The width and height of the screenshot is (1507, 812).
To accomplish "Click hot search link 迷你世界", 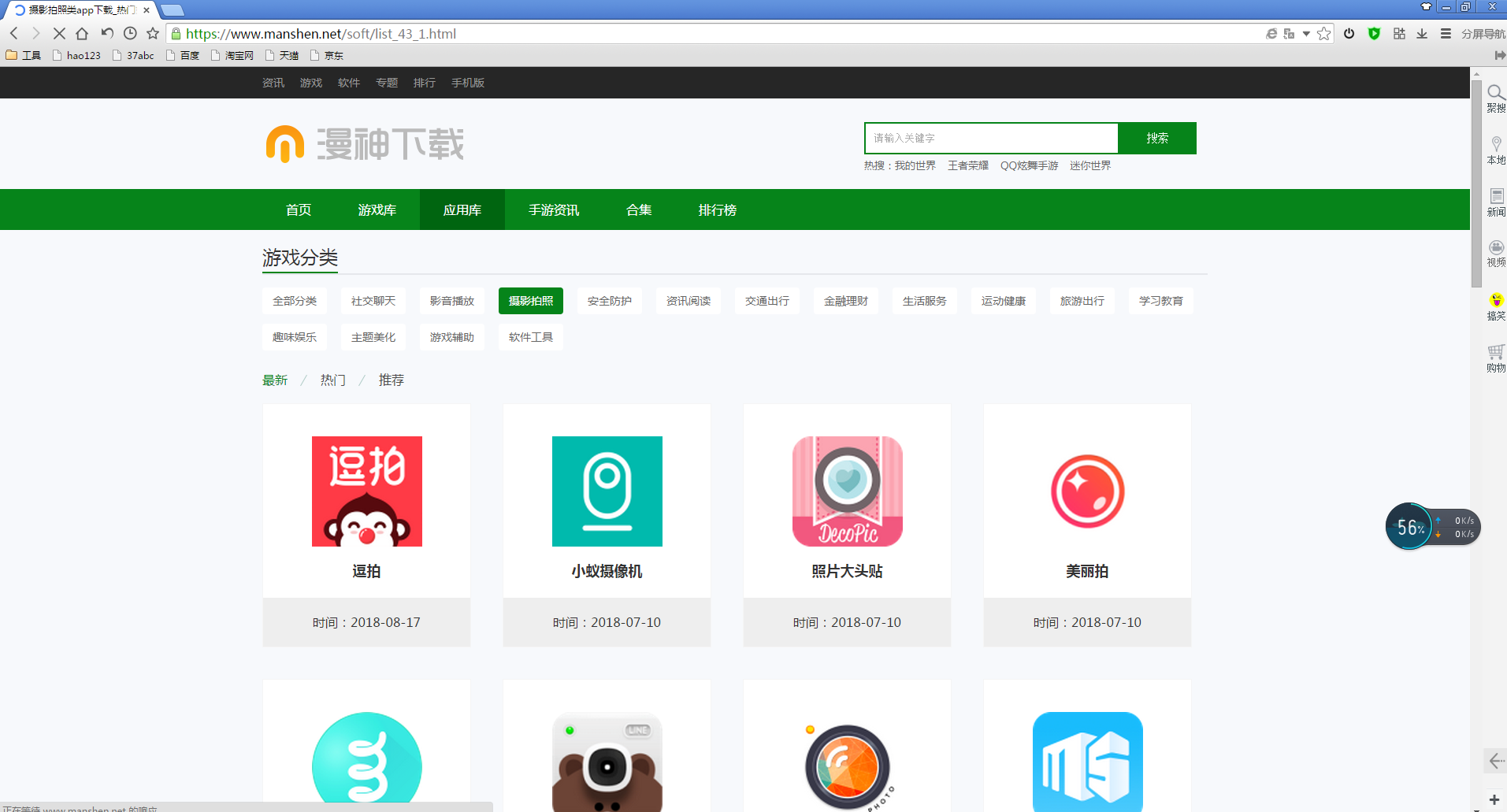I will [1090, 165].
